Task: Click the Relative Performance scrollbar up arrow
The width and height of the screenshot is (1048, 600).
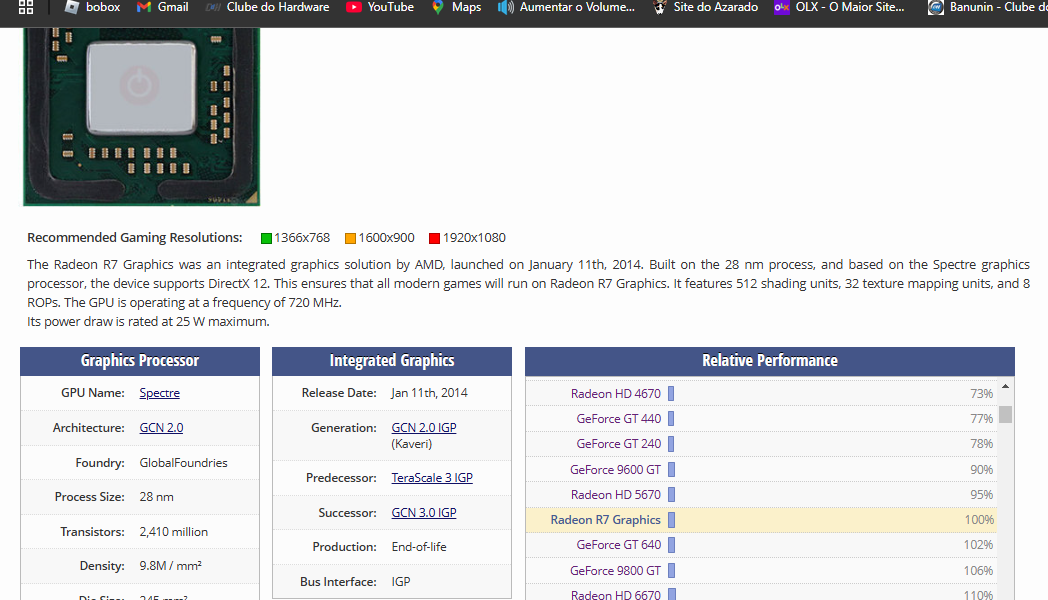Action: click(1005, 387)
